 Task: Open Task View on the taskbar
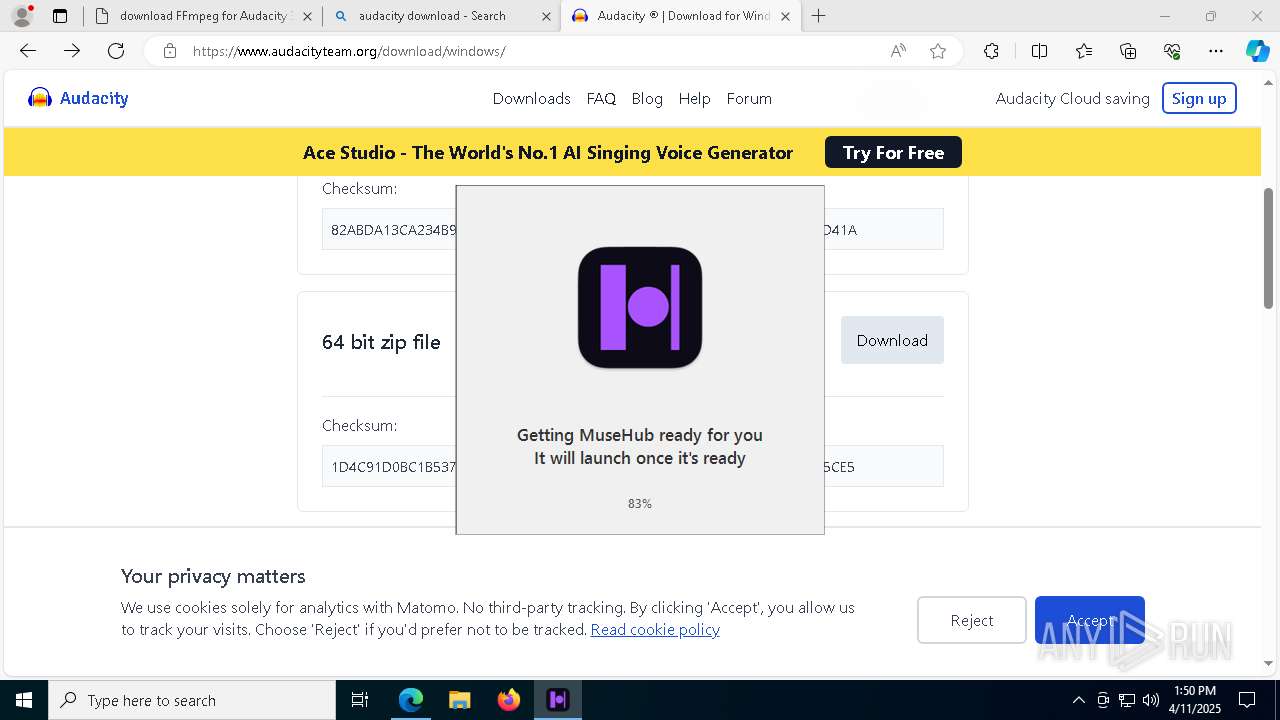(x=360, y=700)
